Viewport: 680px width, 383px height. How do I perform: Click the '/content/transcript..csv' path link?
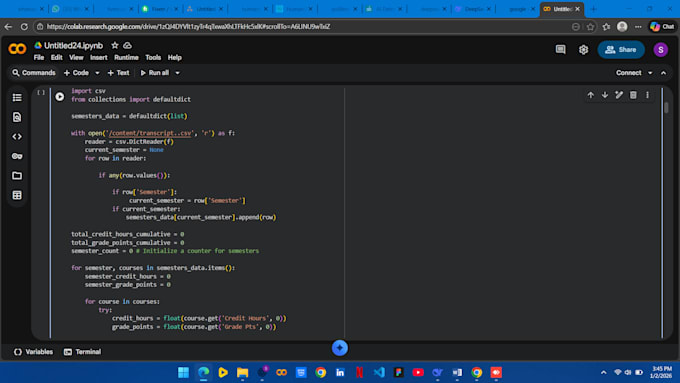[150, 133]
